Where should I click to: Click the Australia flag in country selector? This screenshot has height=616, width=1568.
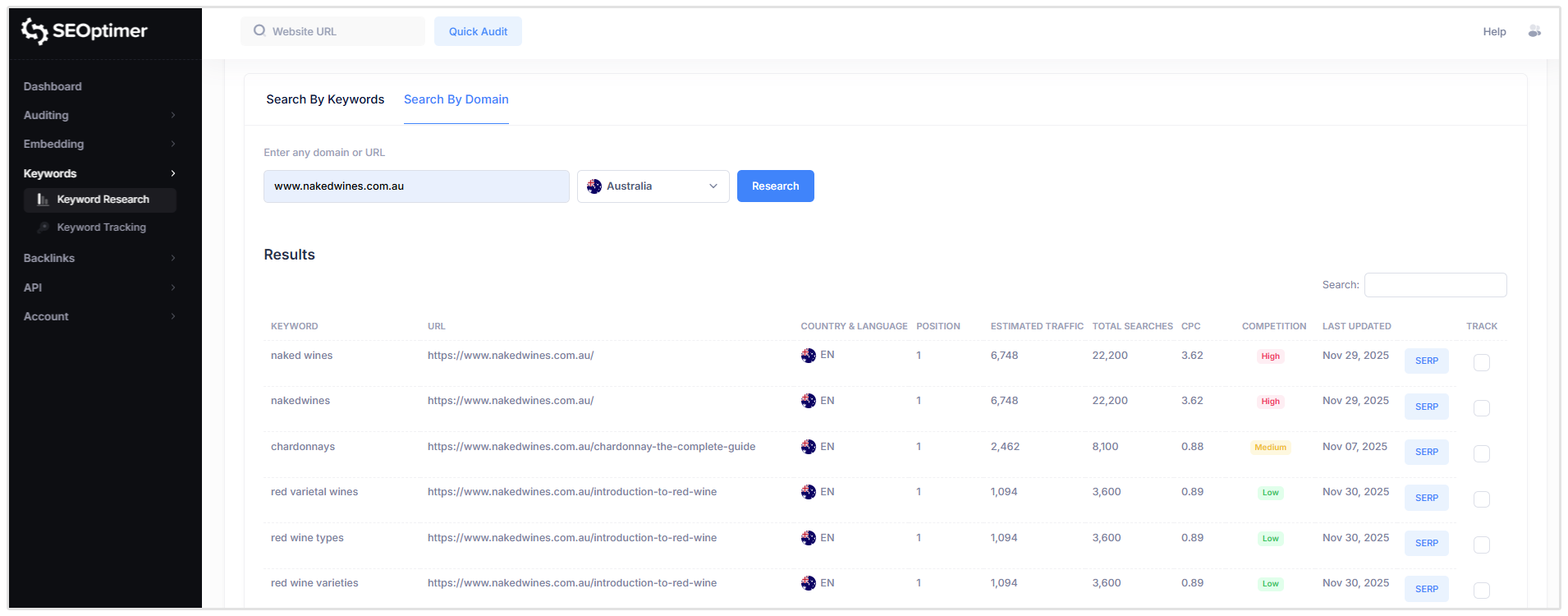tap(594, 186)
